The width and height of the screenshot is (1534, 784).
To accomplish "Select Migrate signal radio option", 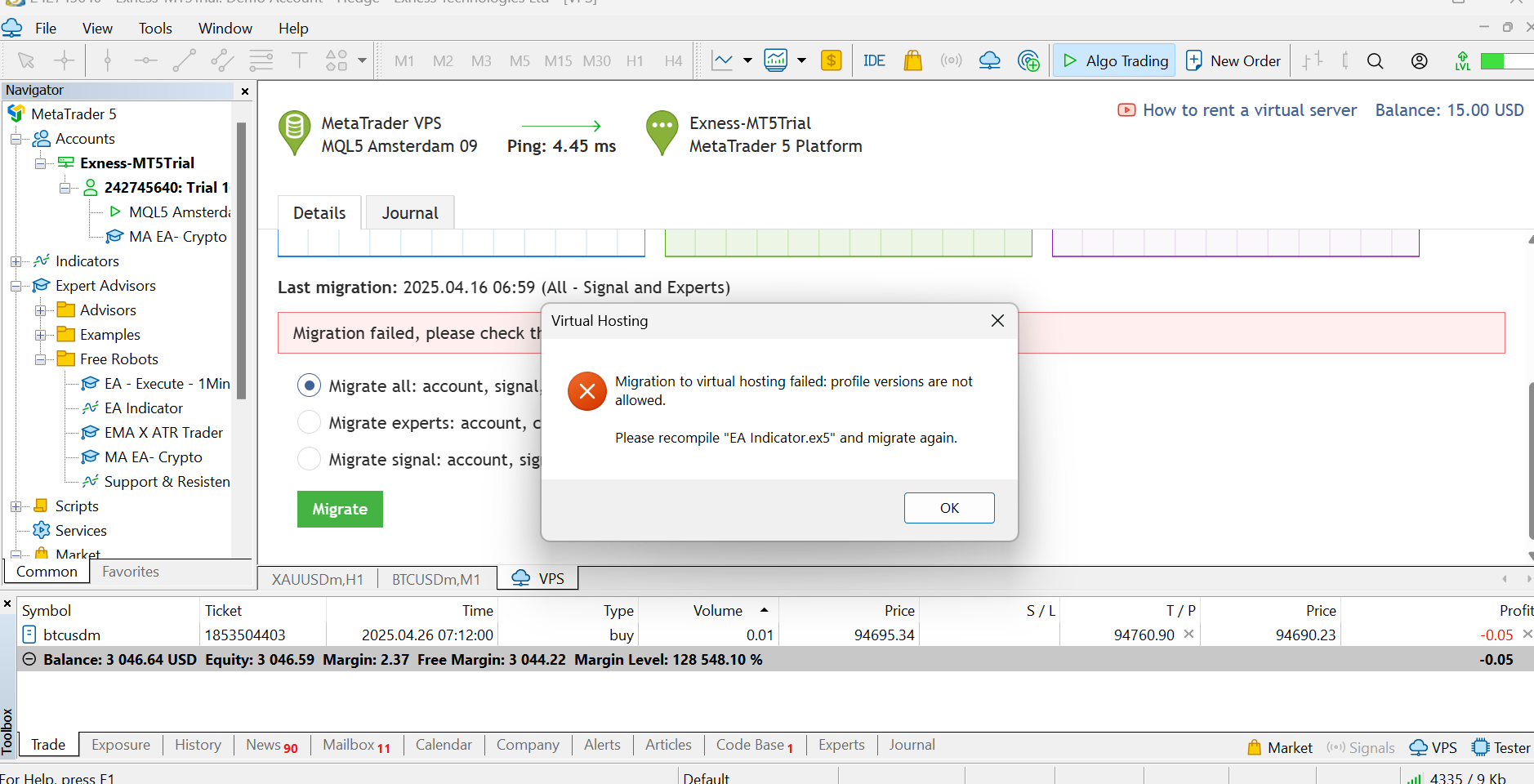I will coord(309,459).
